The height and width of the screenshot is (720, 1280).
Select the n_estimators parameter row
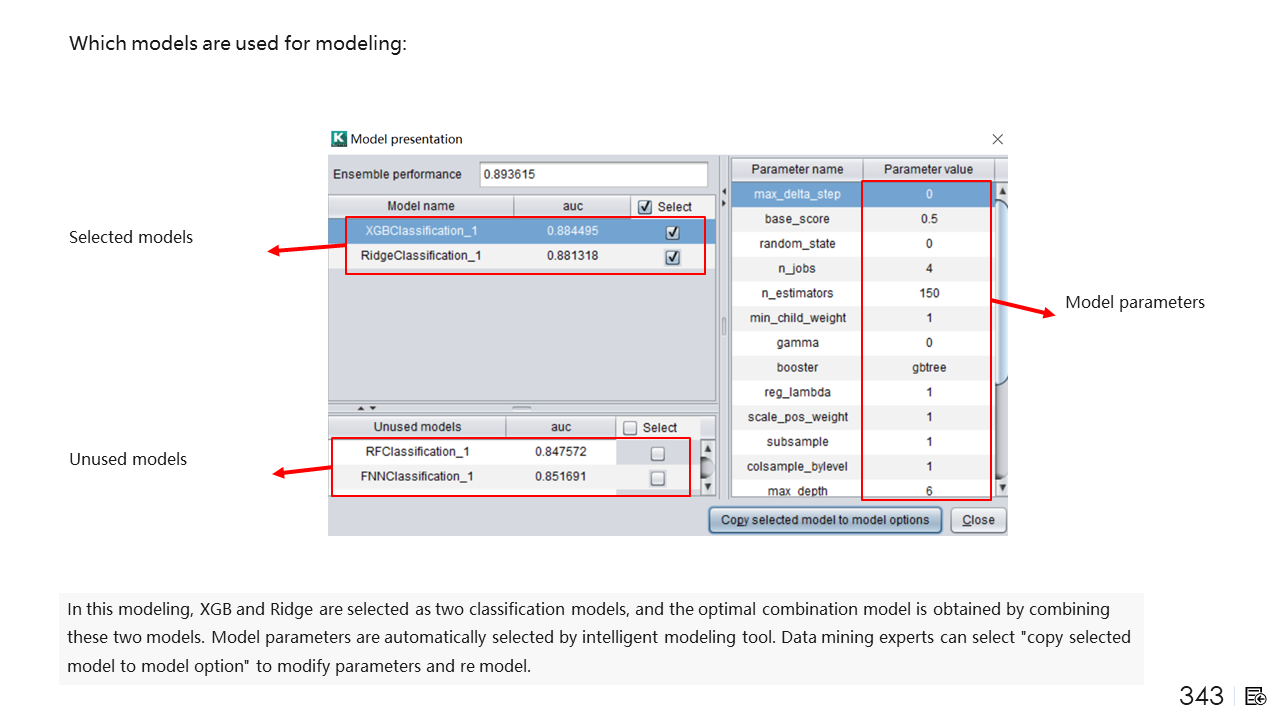point(797,293)
